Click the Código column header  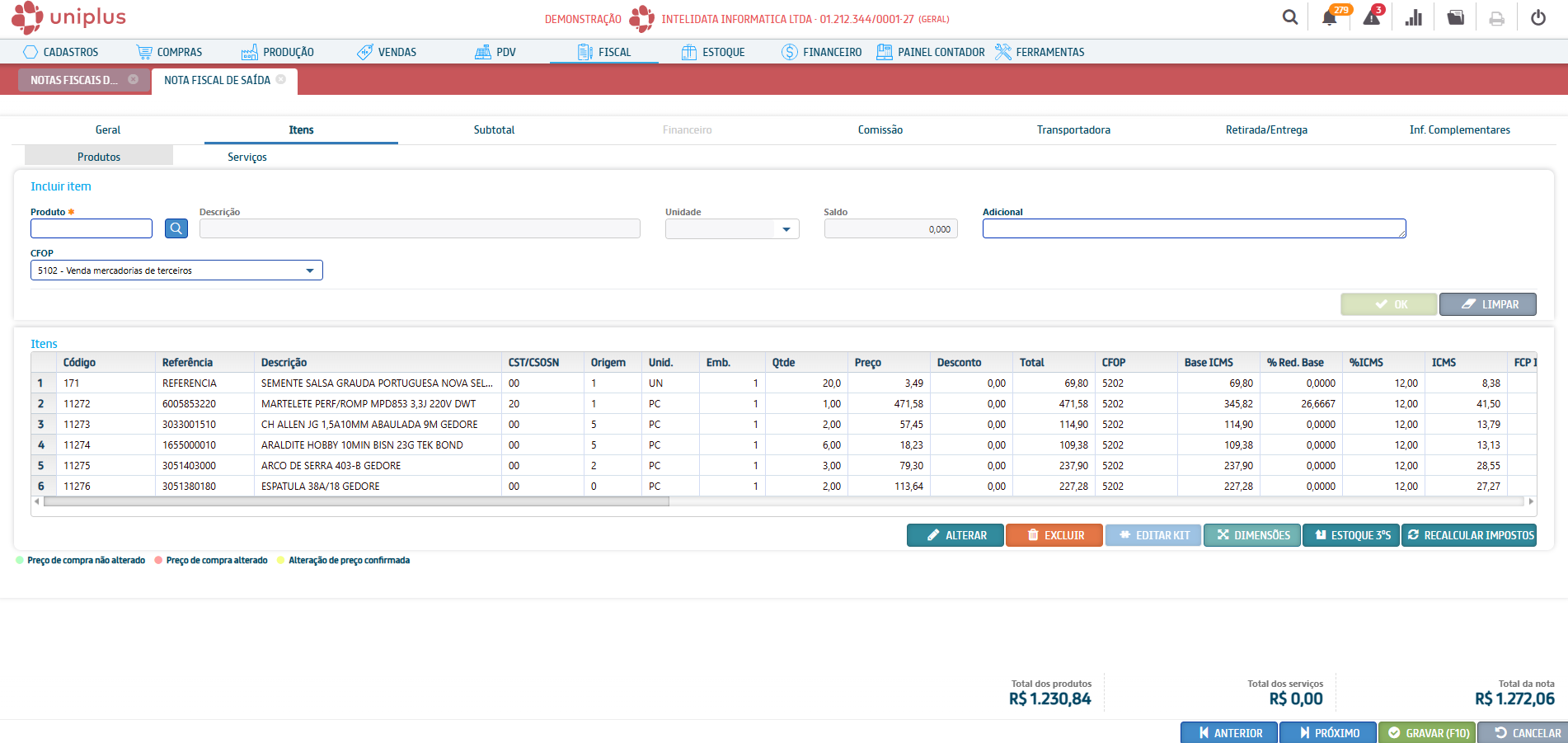pos(106,362)
